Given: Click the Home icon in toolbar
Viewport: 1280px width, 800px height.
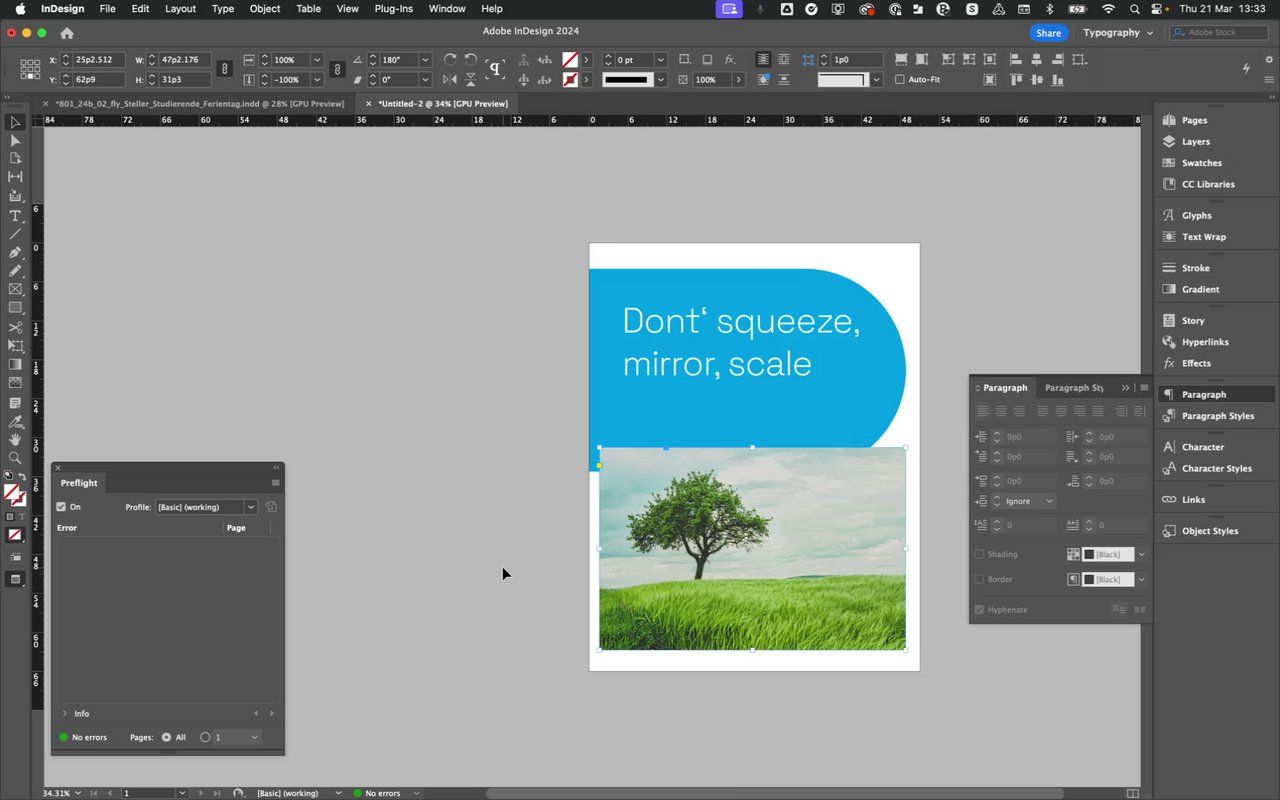Looking at the screenshot, I should [x=67, y=33].
